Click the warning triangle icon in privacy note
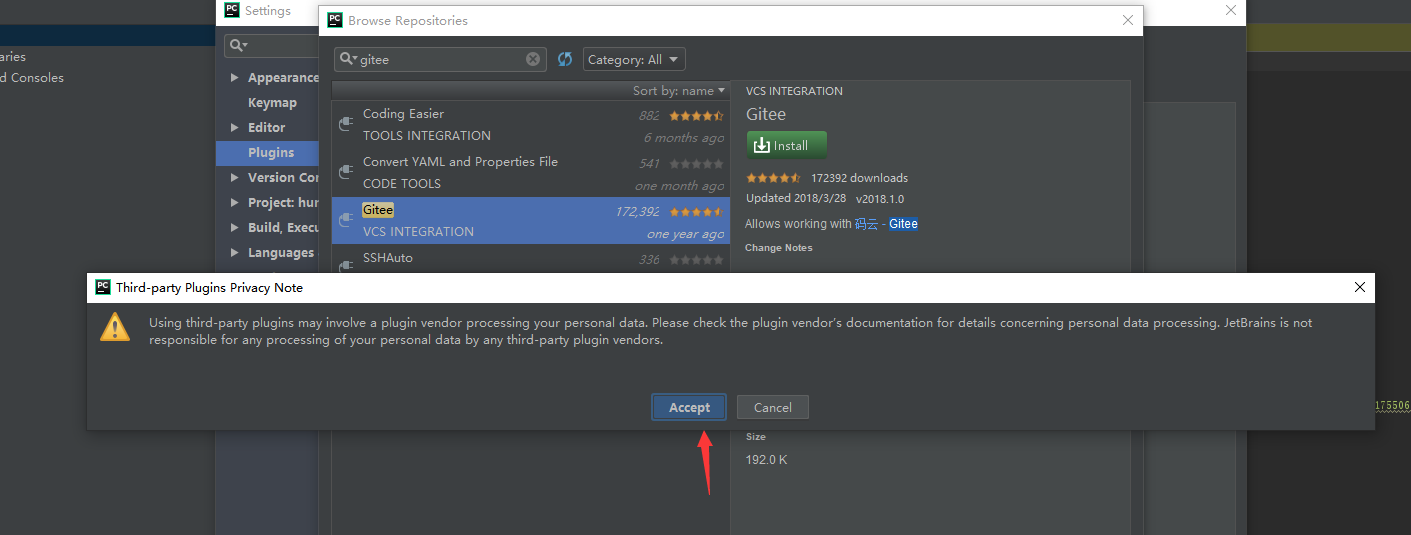 (x=115, y=326)
